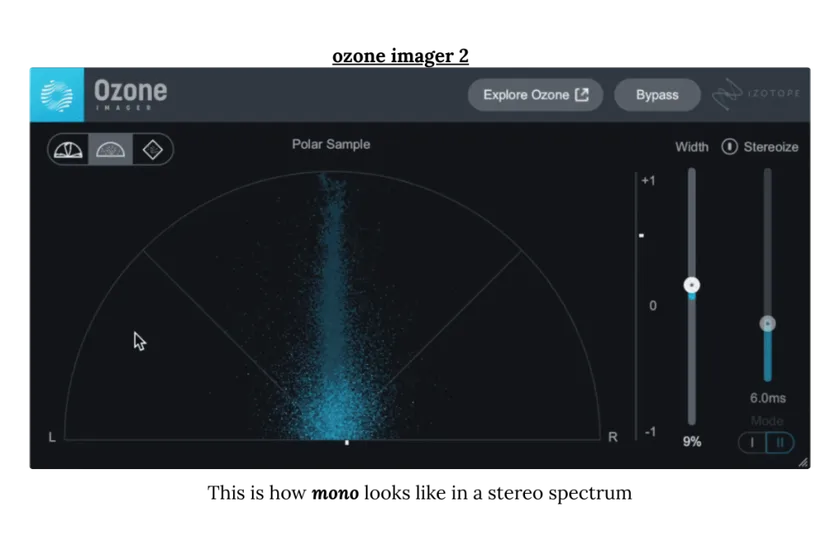Screen dimensions: 840x560
Task: Toggle the Stereoize power button
Action: tap(729, 146)
